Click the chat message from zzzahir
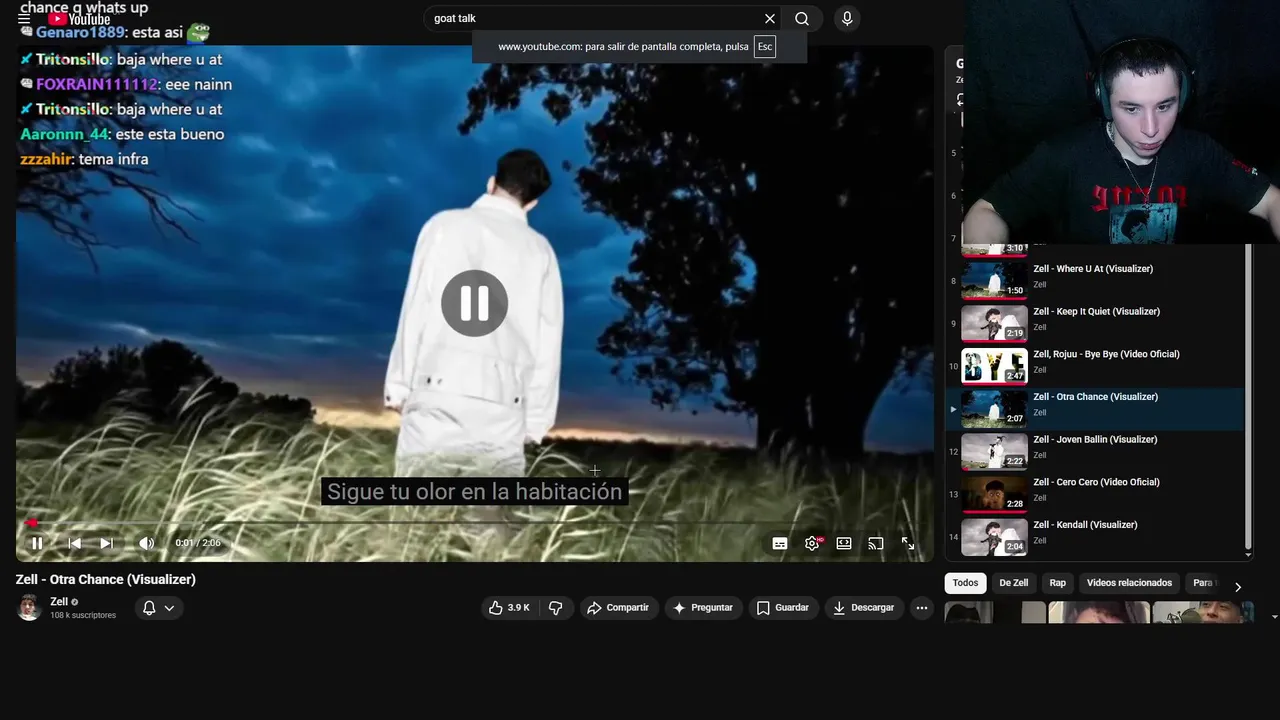This screenshot has width=1280, height=720. [84, 159]
